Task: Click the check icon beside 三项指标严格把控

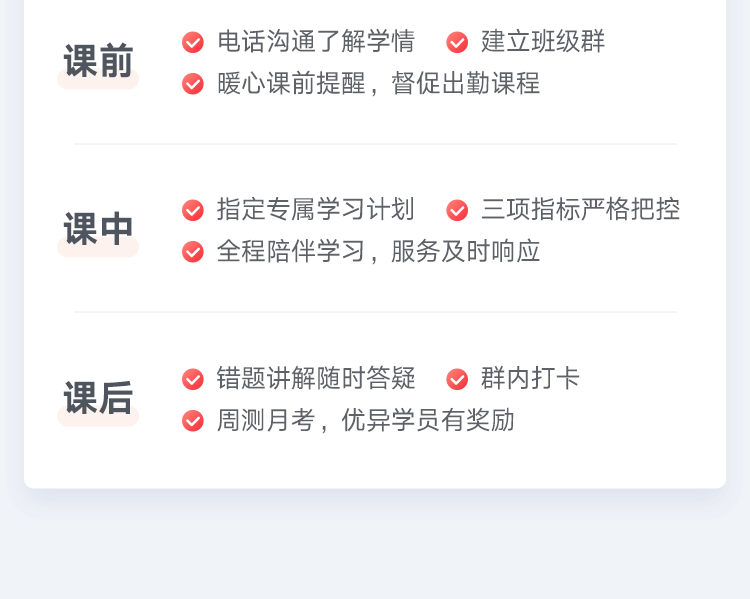Action: tap(457, 210)
